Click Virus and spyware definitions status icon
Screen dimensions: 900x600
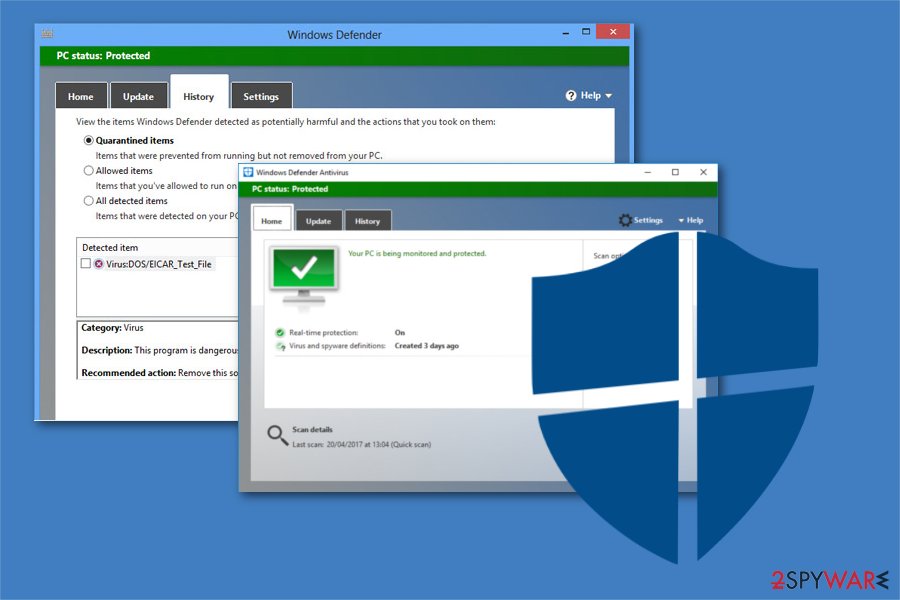click(x=281, y=346)
